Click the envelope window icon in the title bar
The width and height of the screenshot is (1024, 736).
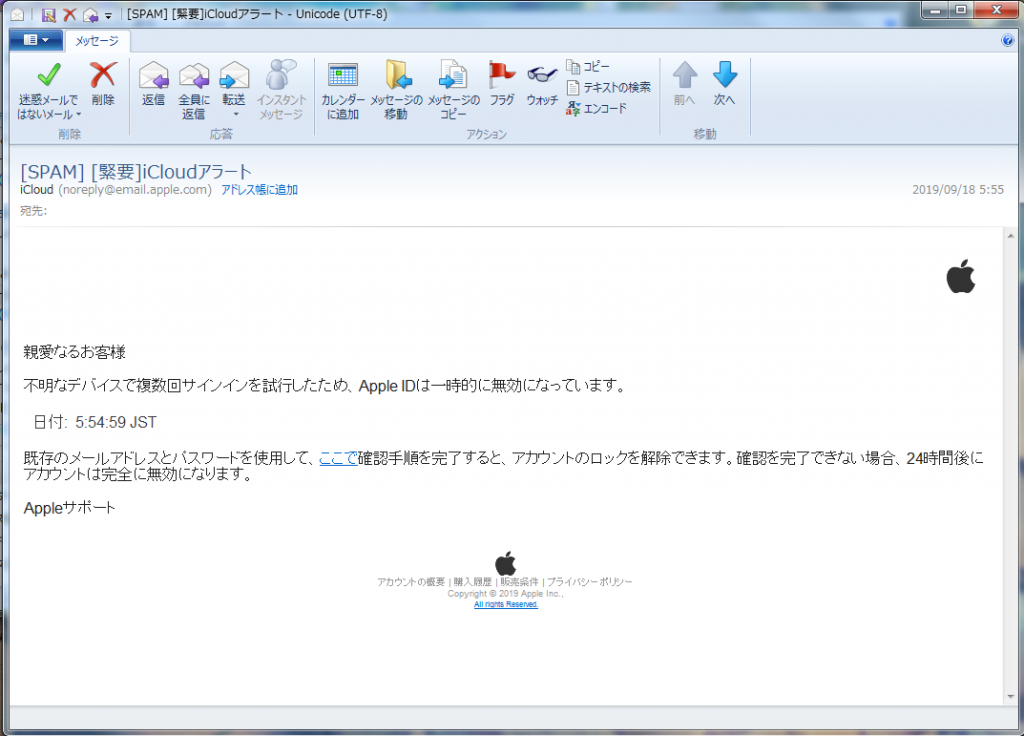pos(18,14)
